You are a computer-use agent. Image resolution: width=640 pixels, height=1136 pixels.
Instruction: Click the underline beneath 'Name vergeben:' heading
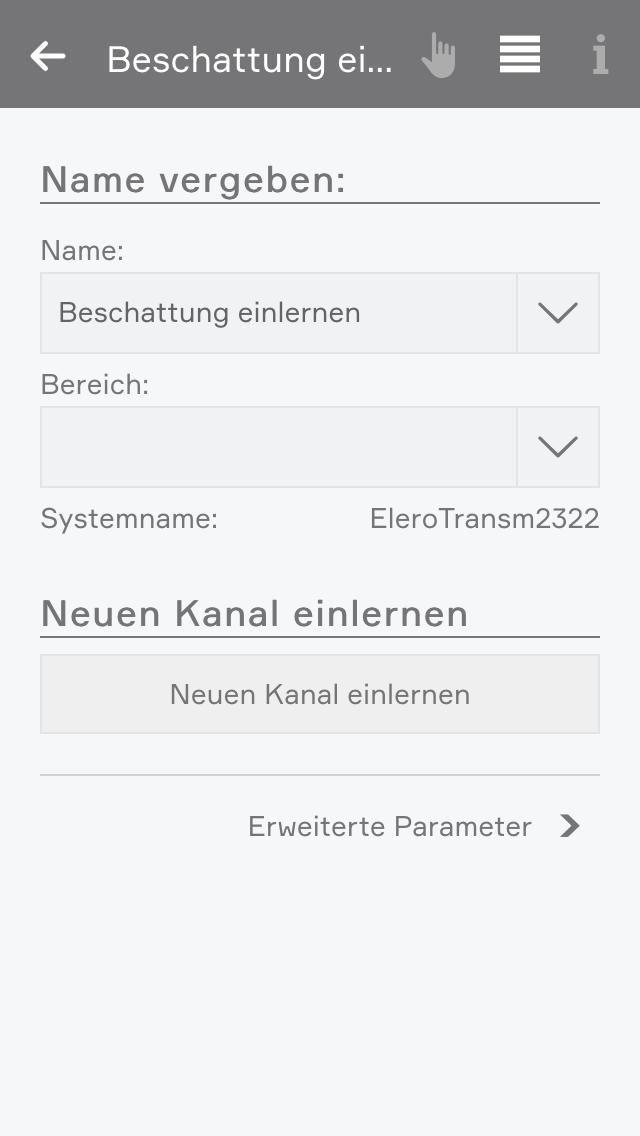320,203
